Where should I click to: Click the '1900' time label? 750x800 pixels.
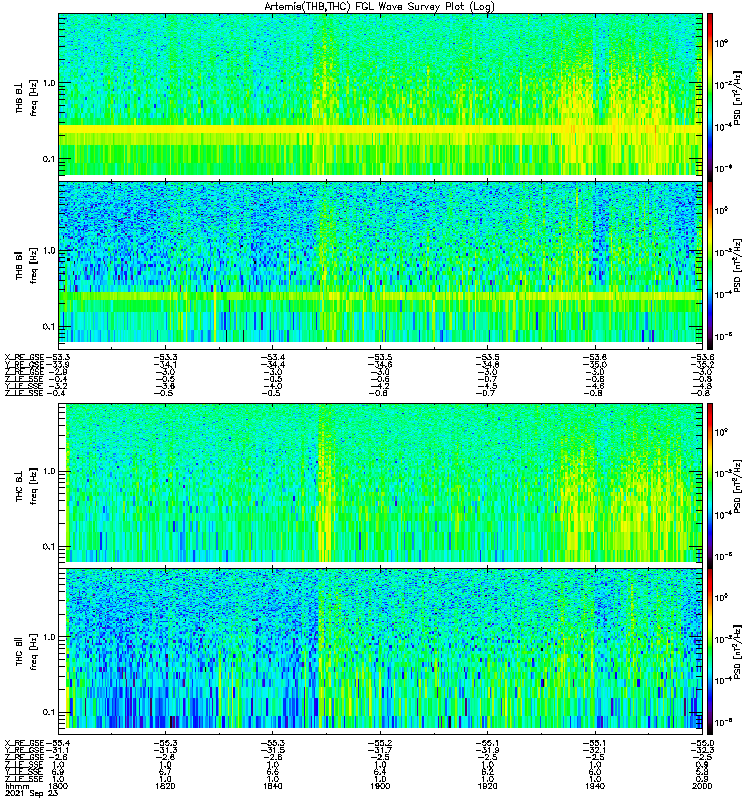click(380, 786)
